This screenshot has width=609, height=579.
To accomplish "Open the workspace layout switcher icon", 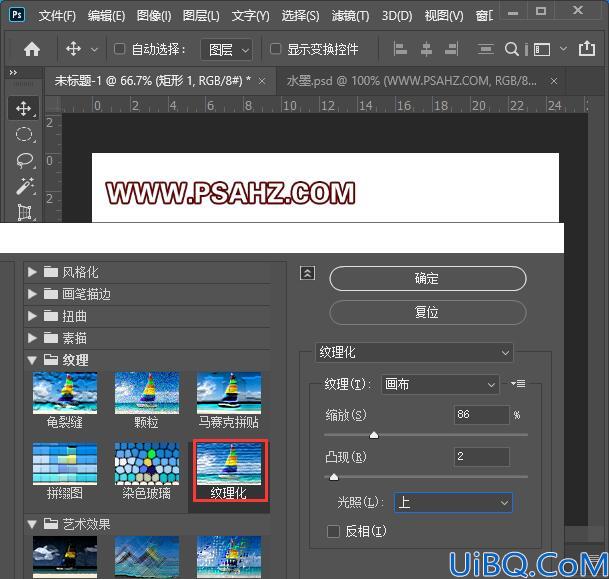I will (542, 50).
